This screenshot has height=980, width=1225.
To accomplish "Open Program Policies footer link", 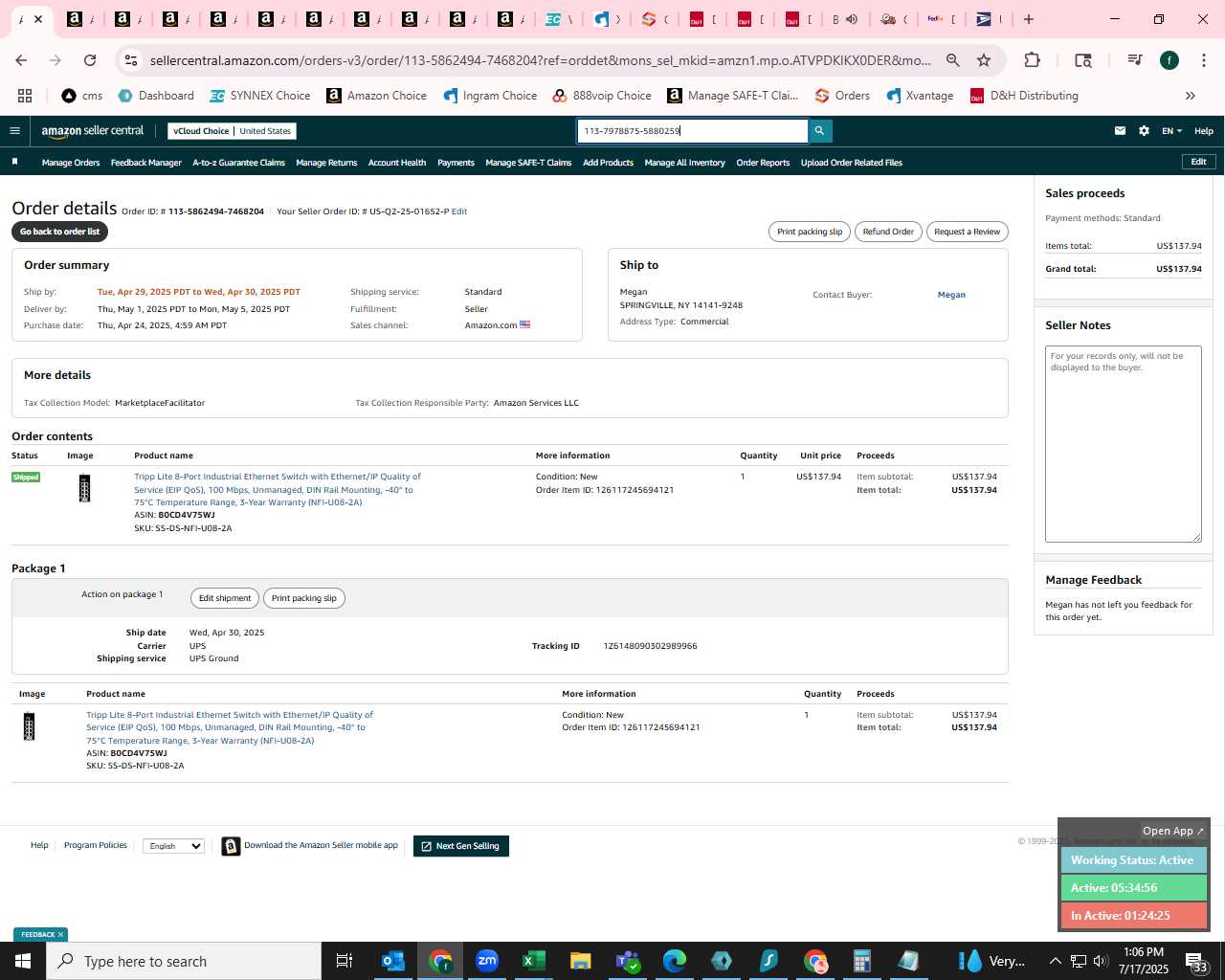I will [x=96, y=845].
